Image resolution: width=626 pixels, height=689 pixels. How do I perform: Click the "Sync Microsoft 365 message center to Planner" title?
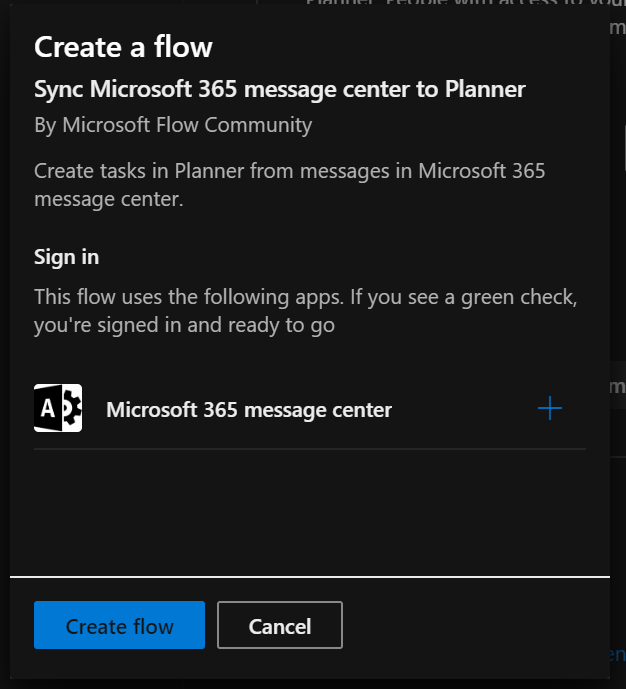[x=280, y=89]
